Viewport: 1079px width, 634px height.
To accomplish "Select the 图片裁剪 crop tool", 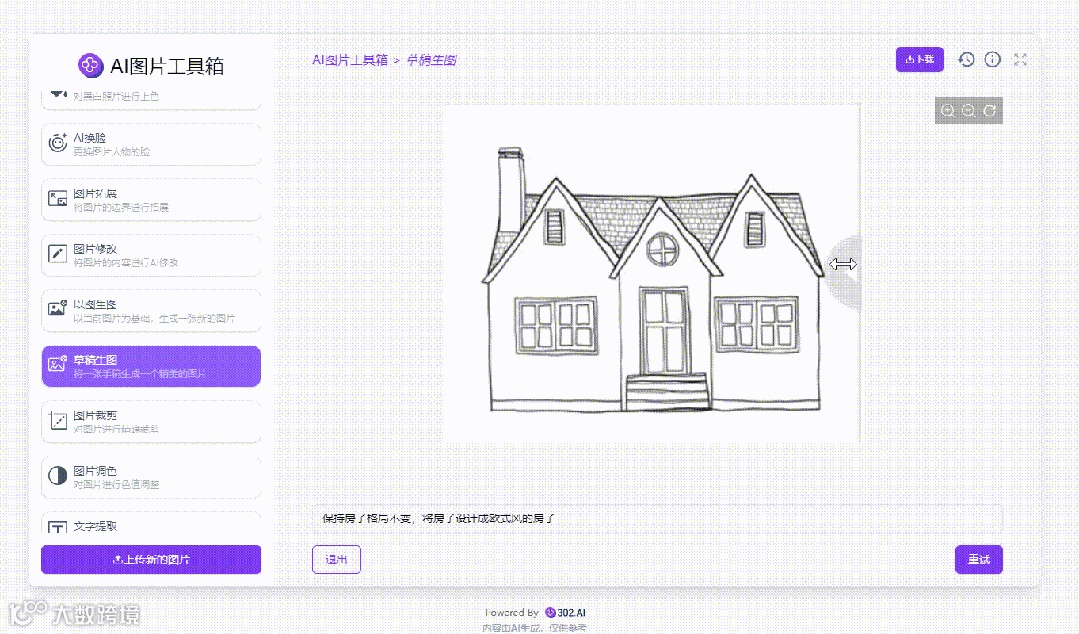I will [x=151, y=421].
